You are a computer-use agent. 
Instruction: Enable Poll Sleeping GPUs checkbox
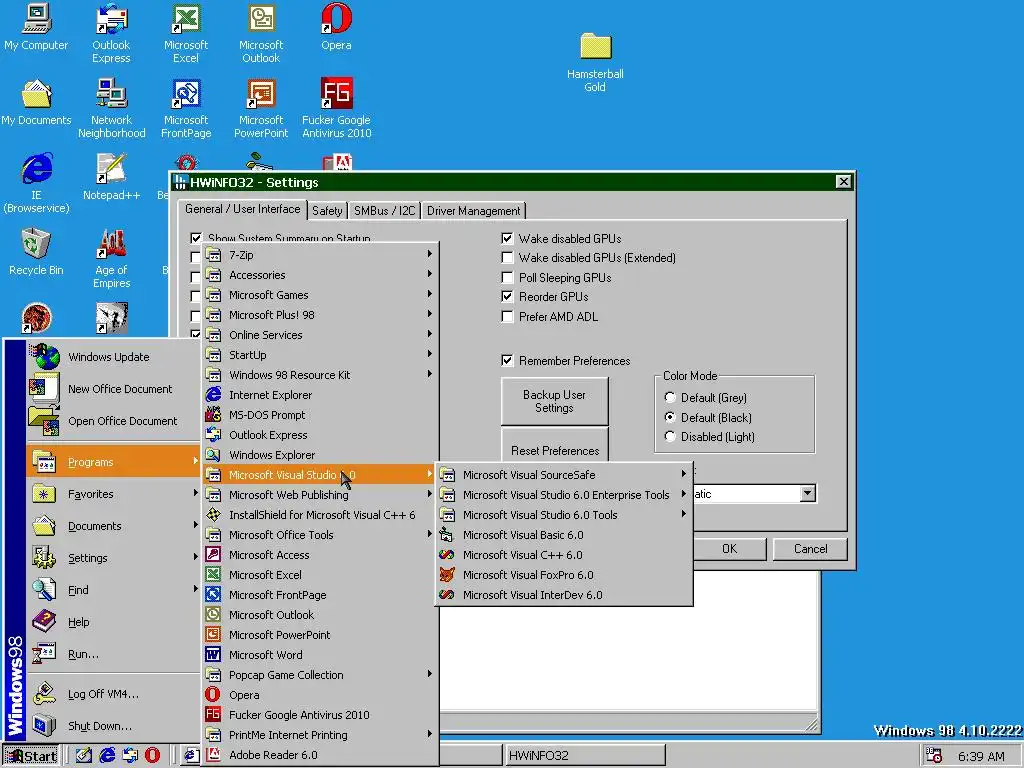[x=507, y=278]
